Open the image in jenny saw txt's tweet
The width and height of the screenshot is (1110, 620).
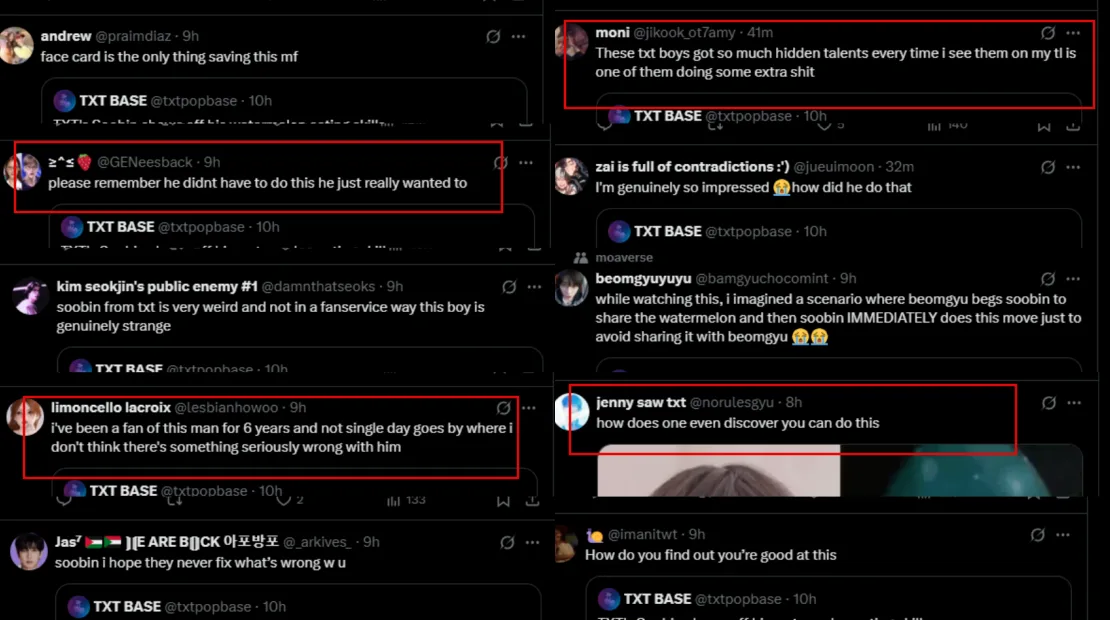point(840,471)
